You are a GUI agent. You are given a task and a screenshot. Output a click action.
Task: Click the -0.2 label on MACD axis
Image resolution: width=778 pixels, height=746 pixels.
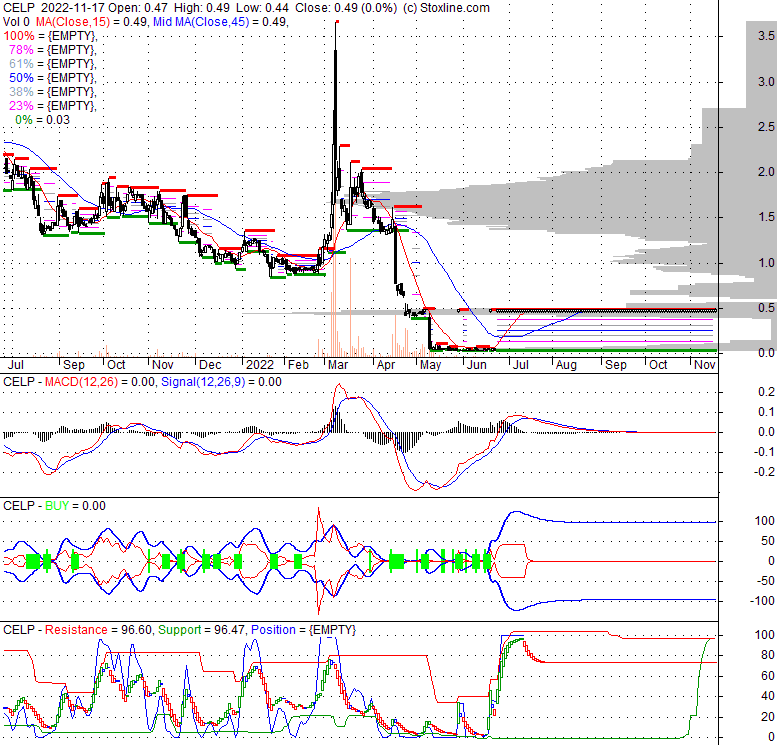(x=764, y=472)
